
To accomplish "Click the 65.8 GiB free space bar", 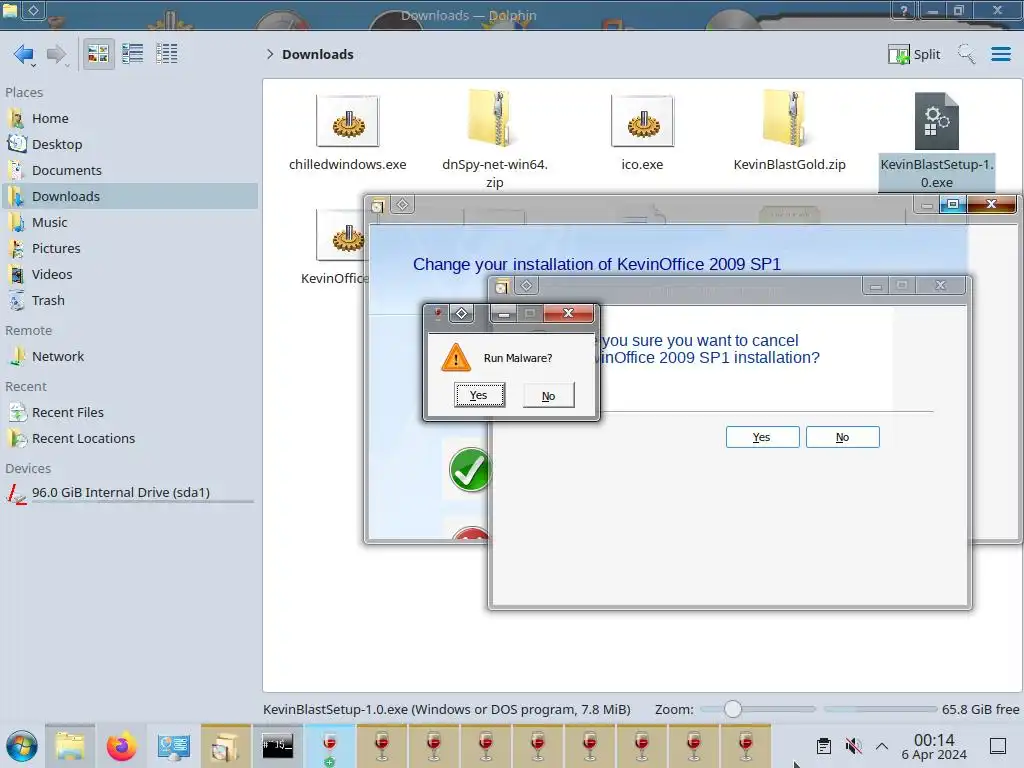I will point(880,709).
